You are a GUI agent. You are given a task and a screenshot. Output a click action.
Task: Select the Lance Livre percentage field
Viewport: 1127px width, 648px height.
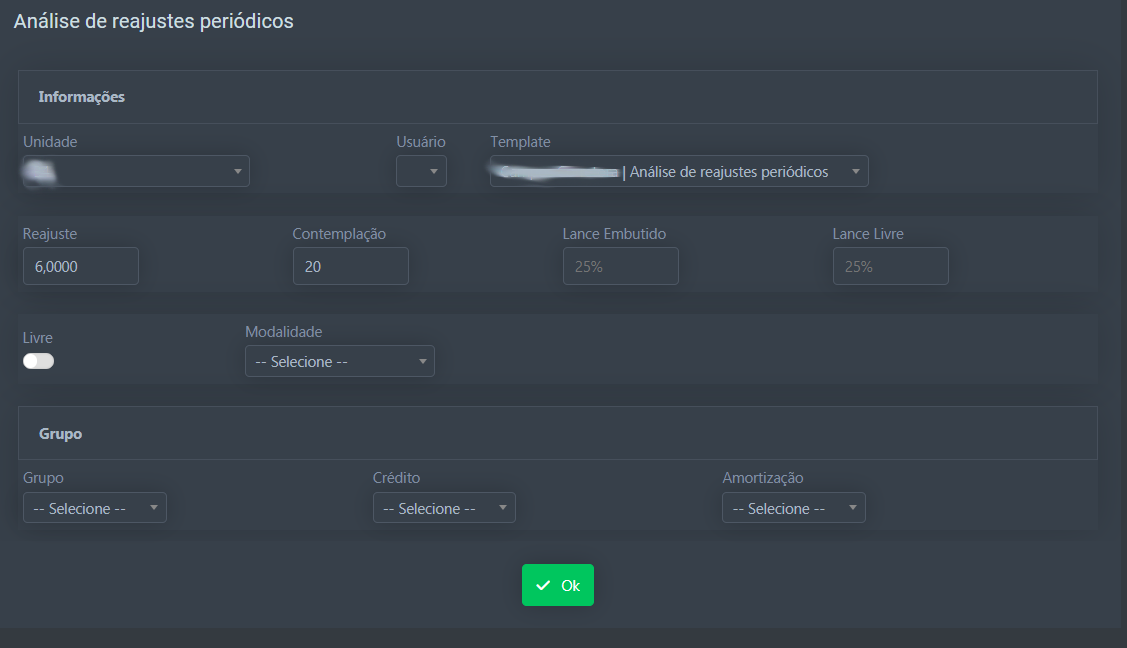coord(890,266)
